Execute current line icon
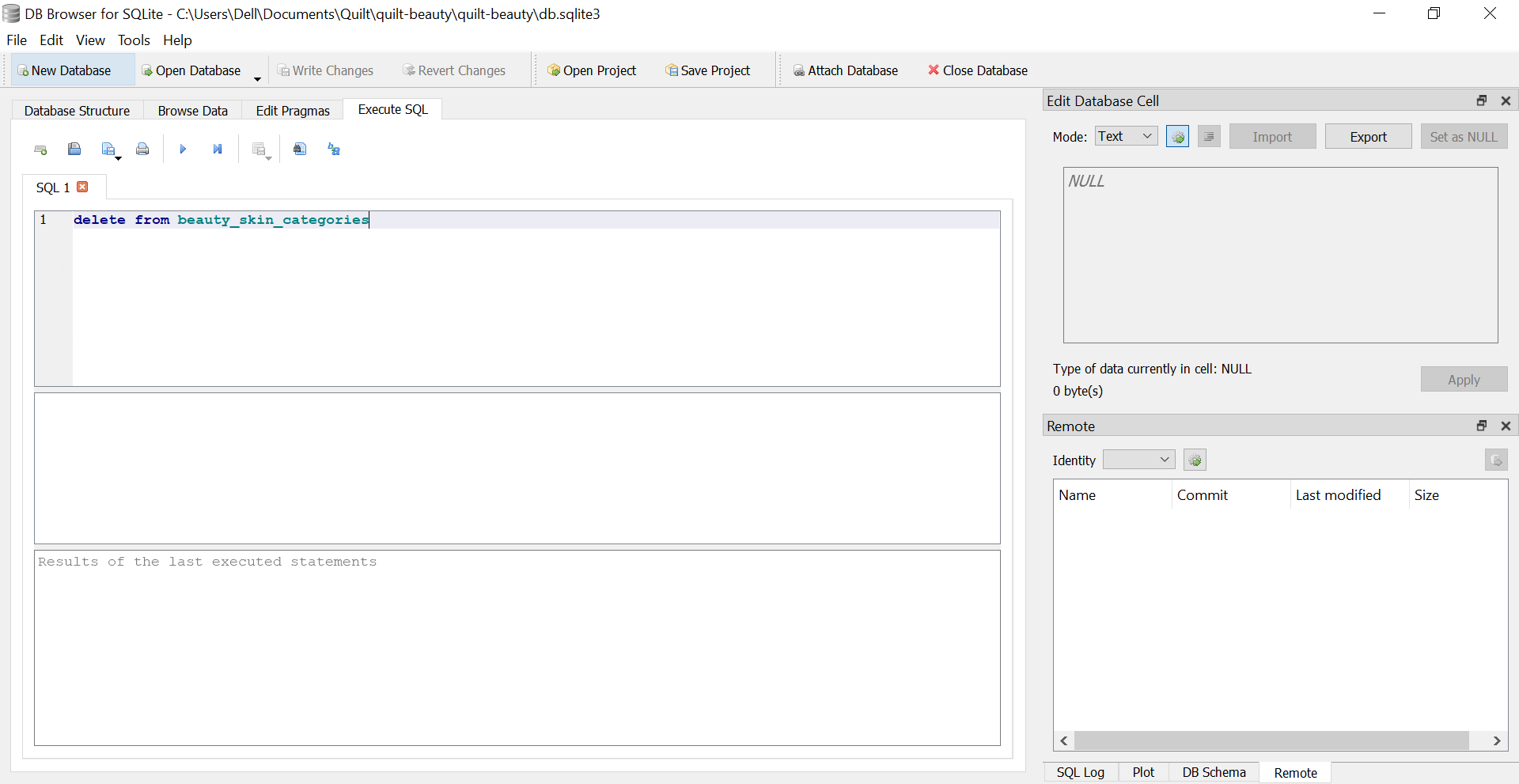The image size is (1519, 784). point(218,149)
